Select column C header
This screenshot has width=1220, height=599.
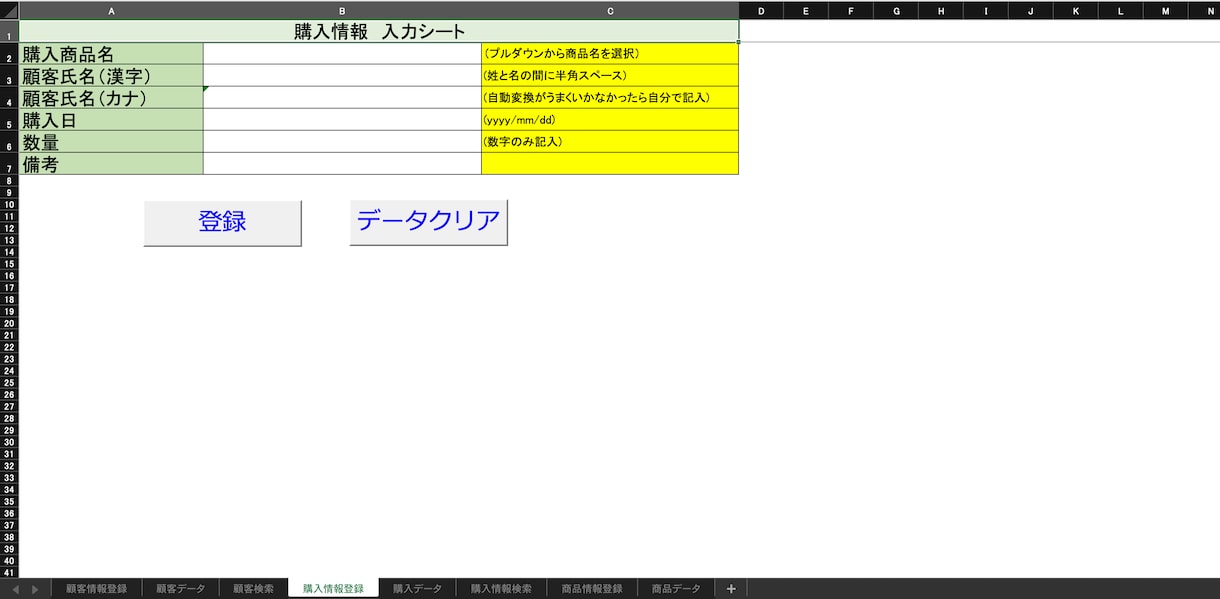click(x=610, y=10)
